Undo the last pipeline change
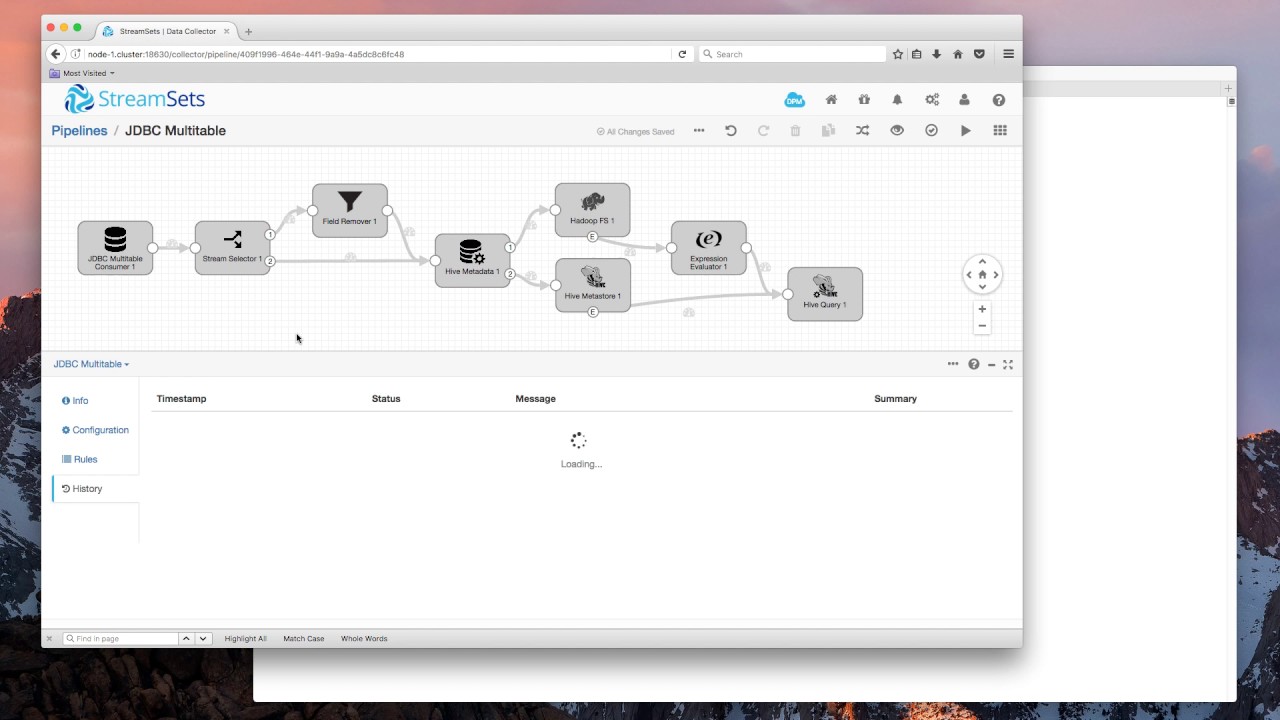The width and height of the screenshot is (1280, 720). 730,130
